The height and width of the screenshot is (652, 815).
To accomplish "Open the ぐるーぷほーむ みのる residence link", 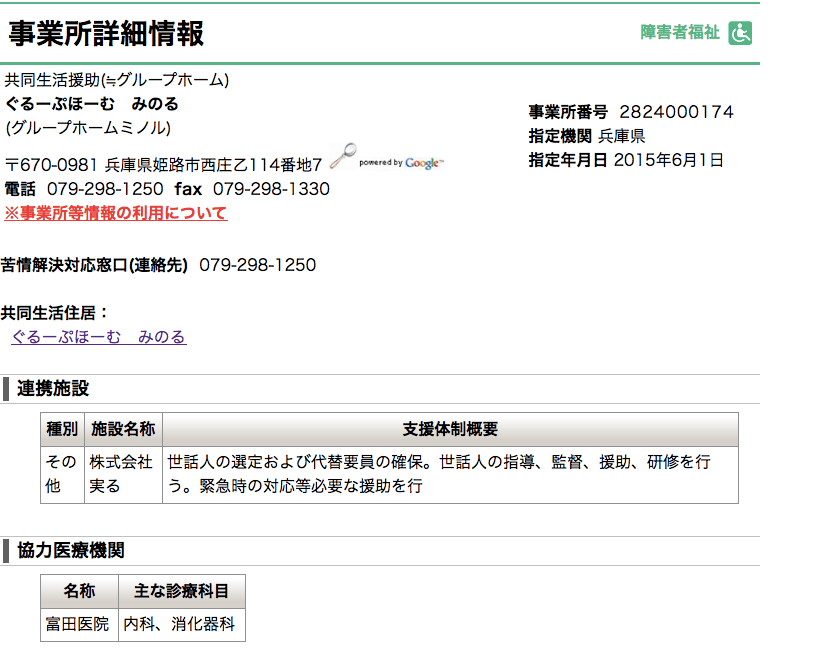I will coord(99,337).
